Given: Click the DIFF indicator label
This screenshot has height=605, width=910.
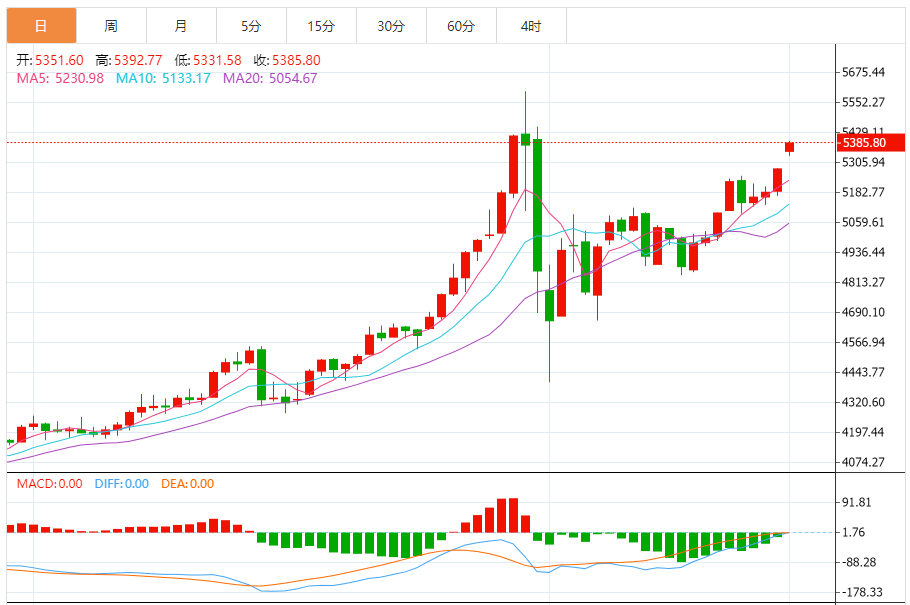Looking at the screenshot, I should pos(121,484).
